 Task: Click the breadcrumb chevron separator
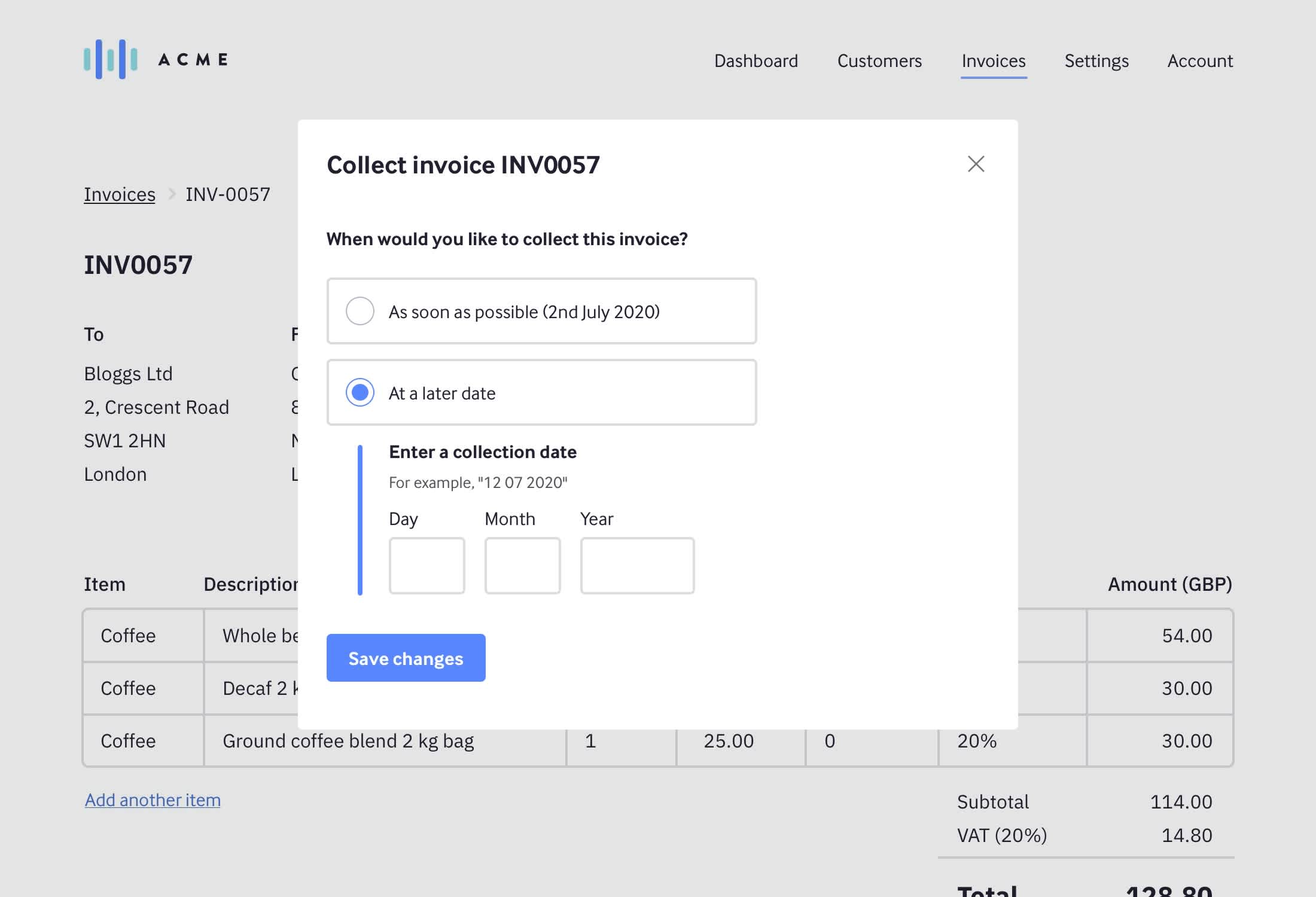172,194
